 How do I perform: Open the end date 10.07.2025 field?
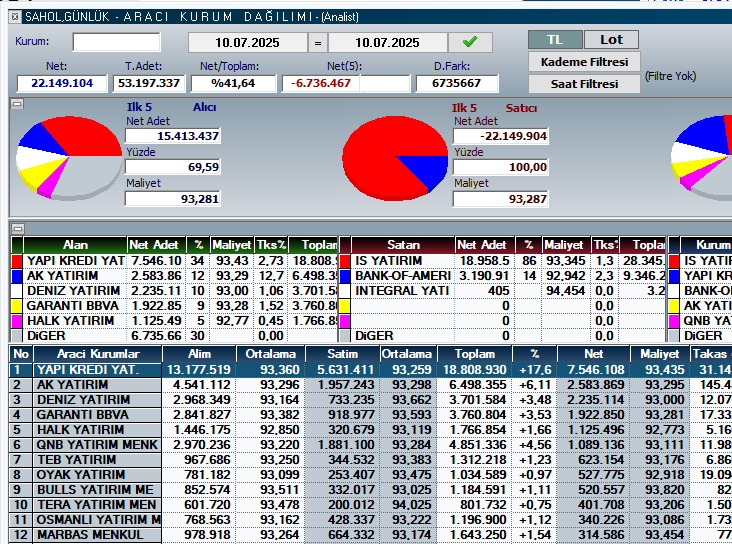tap(387, 42)
